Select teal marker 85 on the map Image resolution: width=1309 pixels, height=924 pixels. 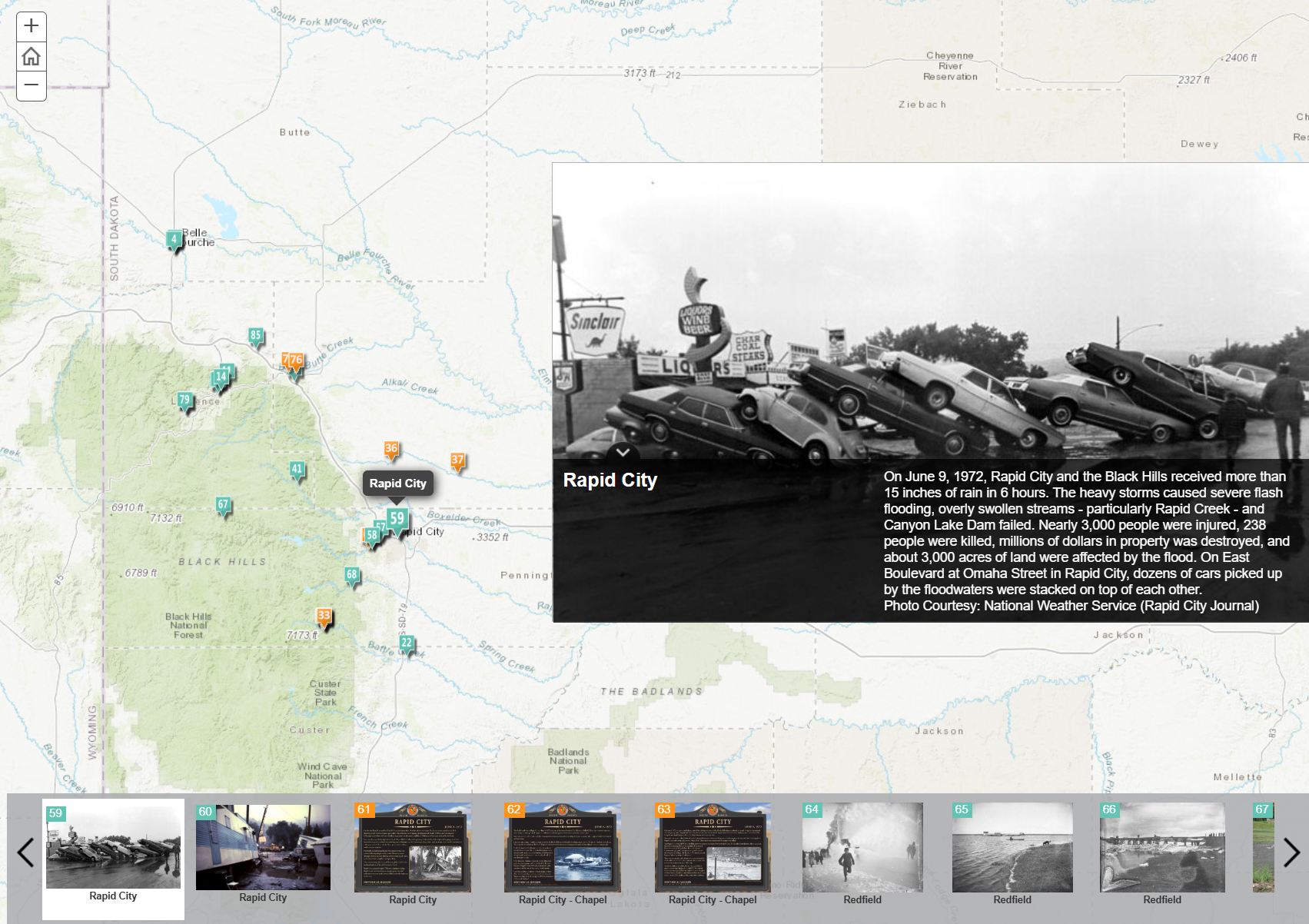pos(254,336)
